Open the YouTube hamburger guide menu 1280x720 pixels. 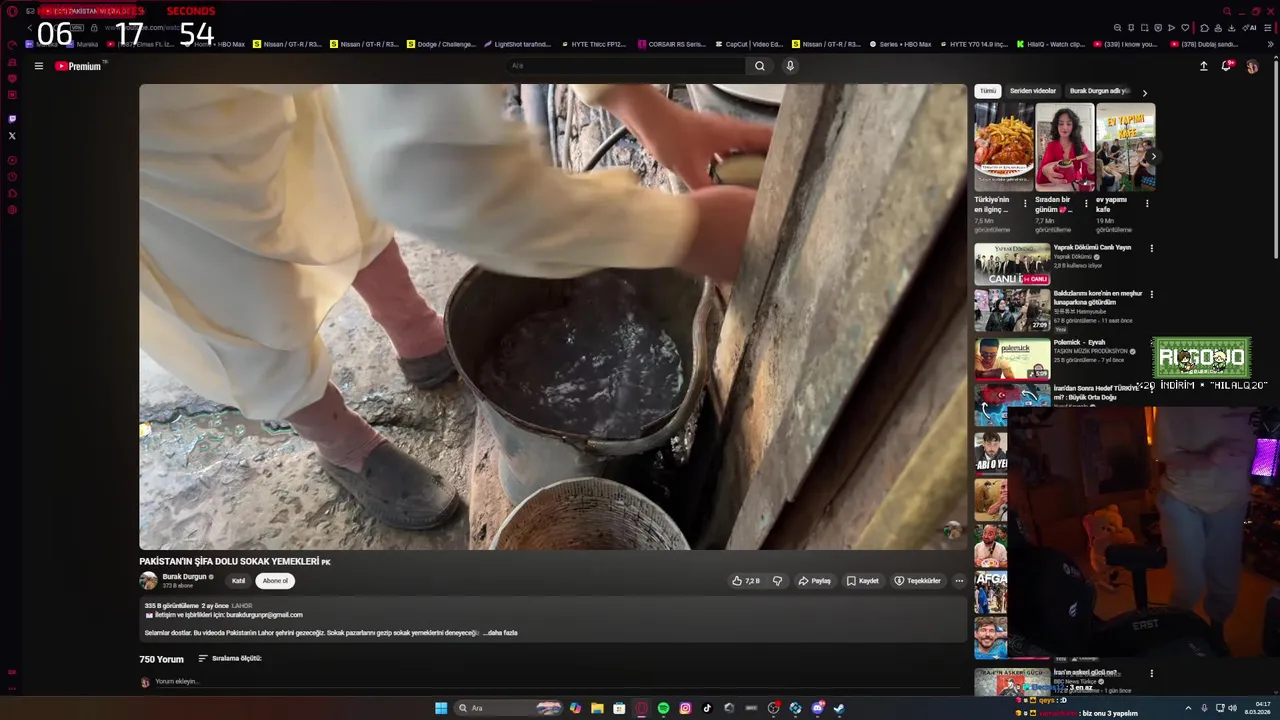pyautogui.click(x=39, y=66)
